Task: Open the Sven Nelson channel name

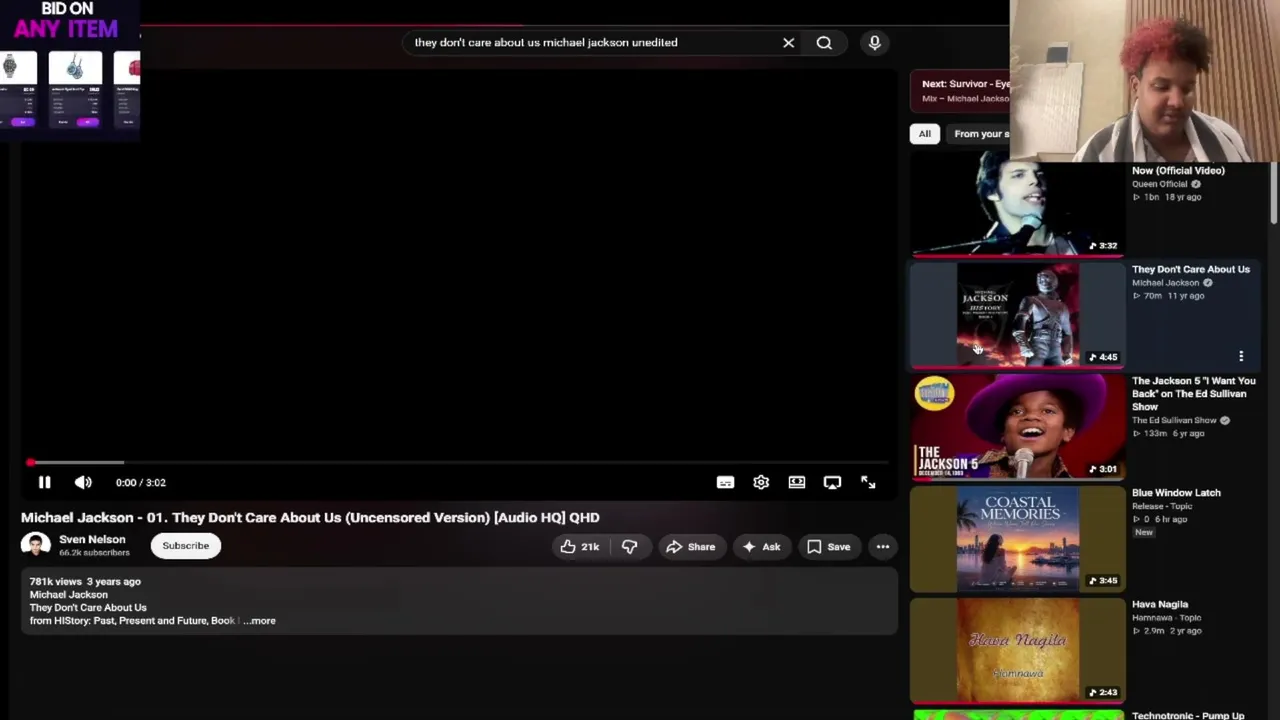Action: (92, 540)
